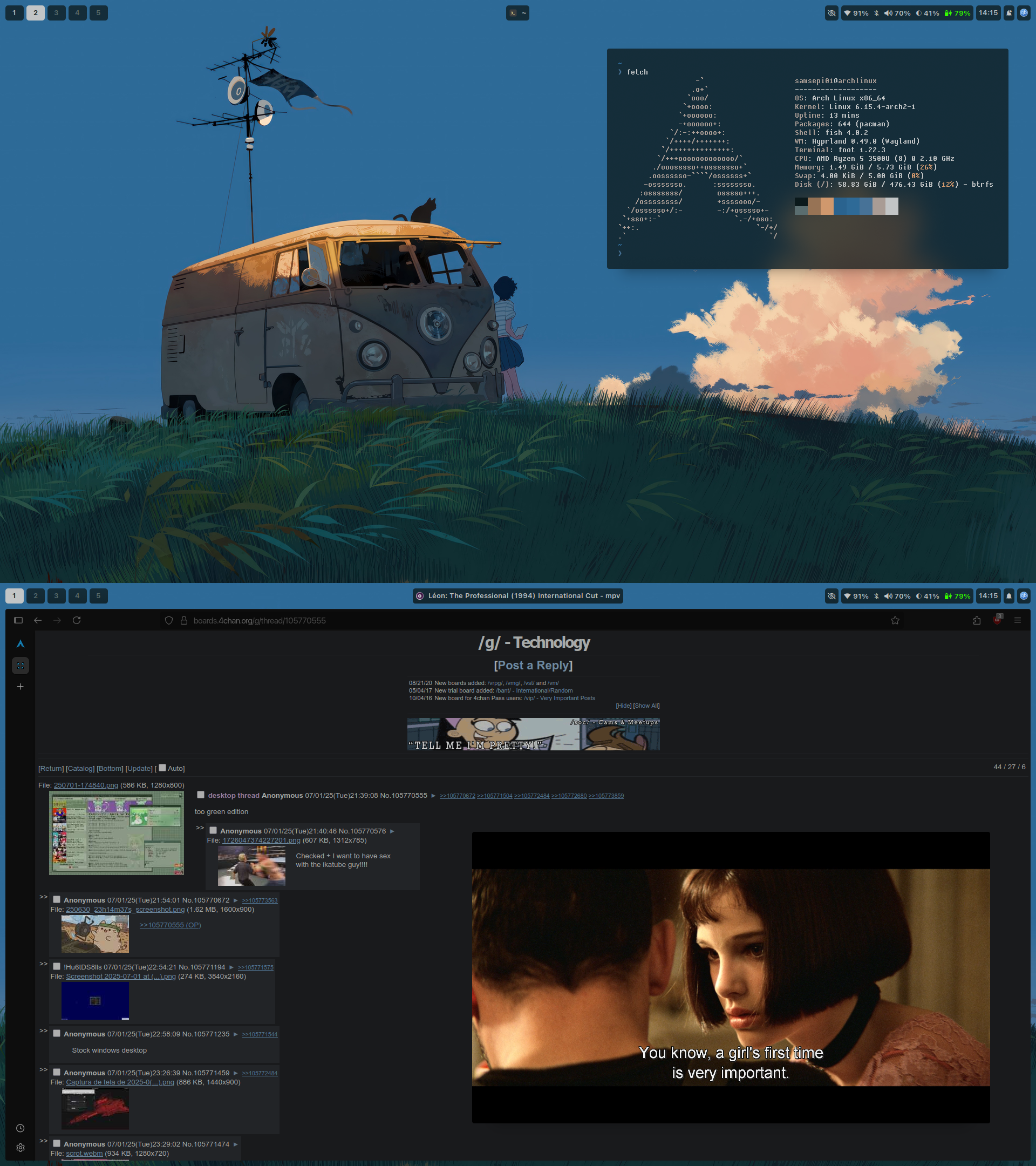Enable the Auto update checkbox

pos(162,768)
